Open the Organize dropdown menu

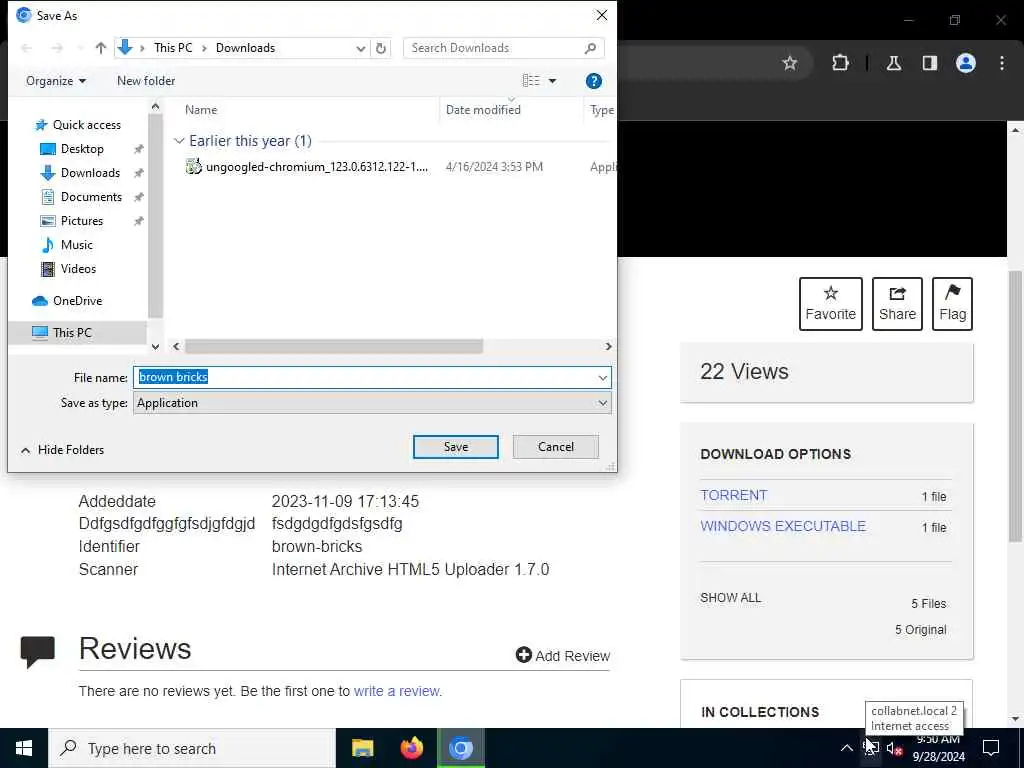pos(56,81)
